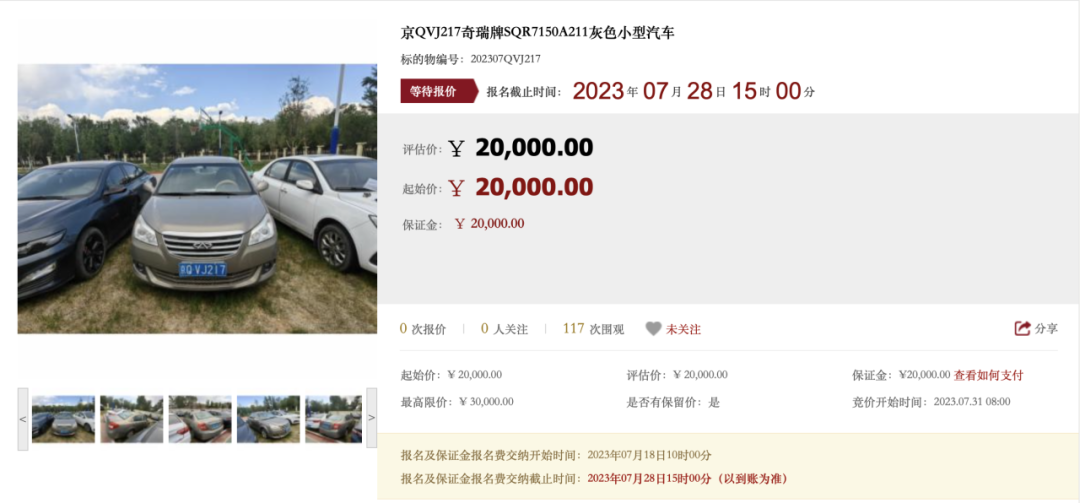Viewport: 1080px width, 503px height.
Task: Select the third car thumbnail
Action: (x=200, y=419)
